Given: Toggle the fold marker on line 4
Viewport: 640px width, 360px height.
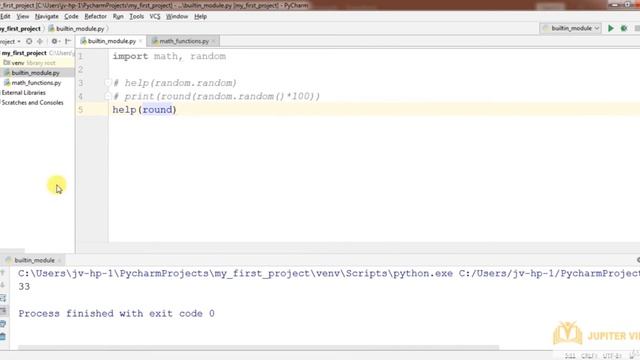Looking at the screenshot, I should coord(107,96).
